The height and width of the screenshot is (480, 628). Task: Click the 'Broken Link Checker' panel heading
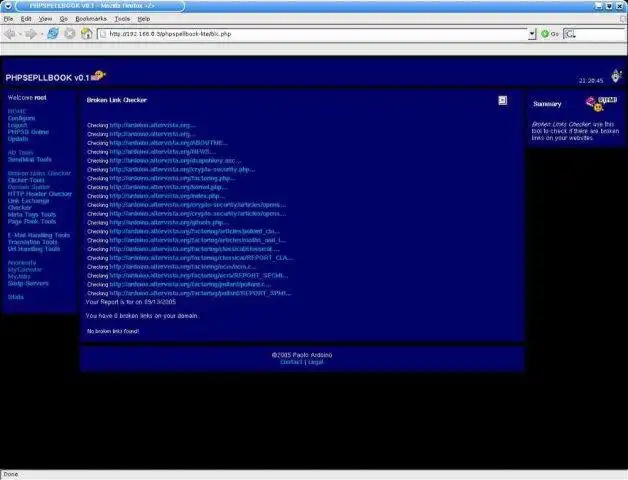117,100
